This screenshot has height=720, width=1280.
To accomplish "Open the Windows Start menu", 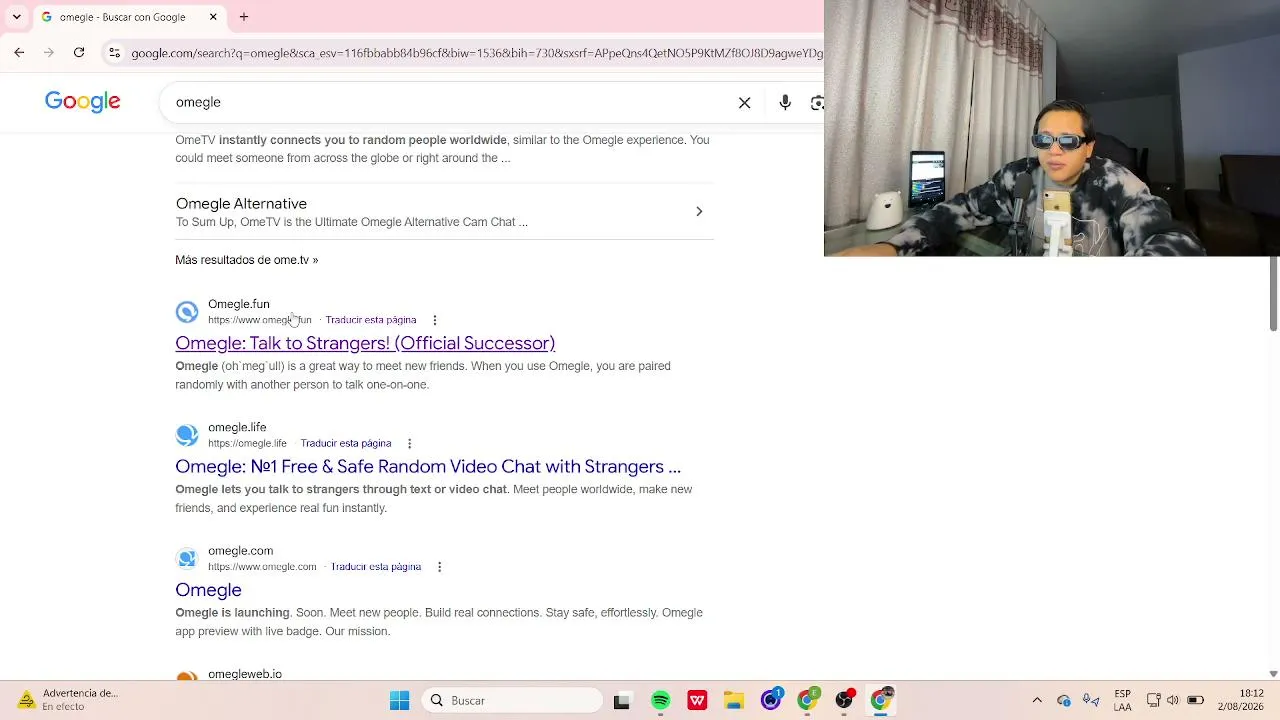I will click(x=399, y=700).
